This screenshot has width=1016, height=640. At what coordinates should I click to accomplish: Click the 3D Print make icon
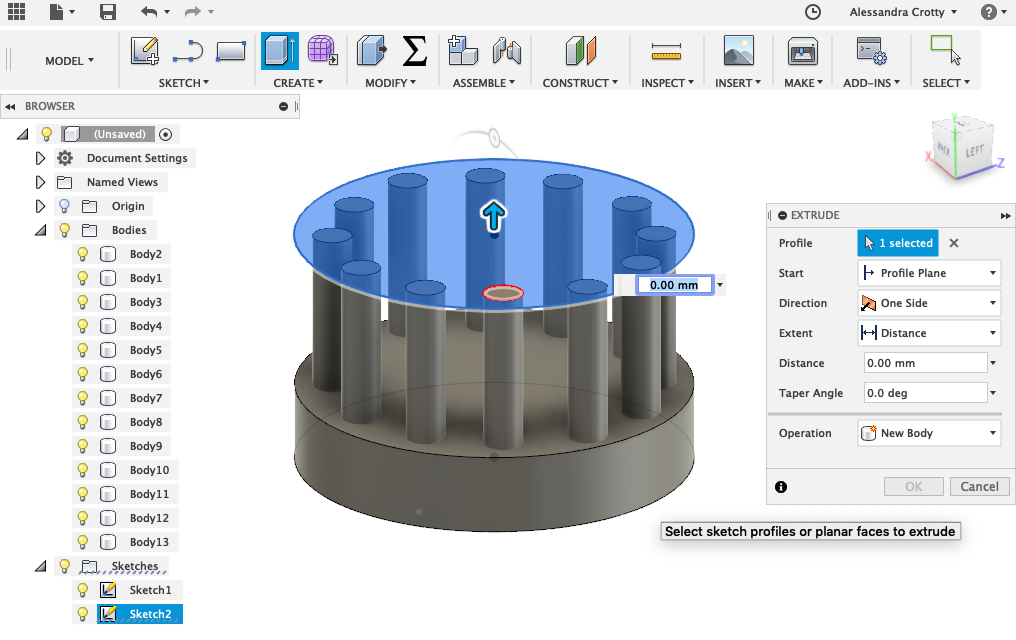[803, 51]
